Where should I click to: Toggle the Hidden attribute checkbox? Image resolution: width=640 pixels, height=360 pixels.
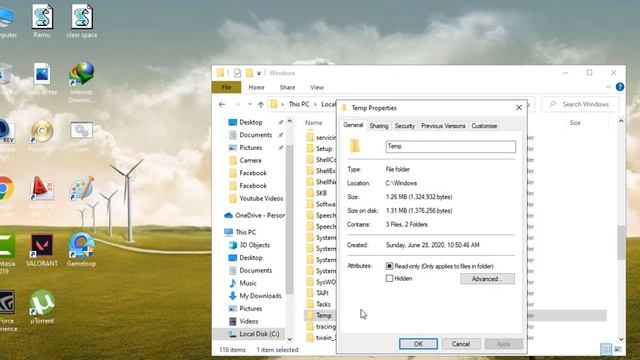[x=389, y=278]
